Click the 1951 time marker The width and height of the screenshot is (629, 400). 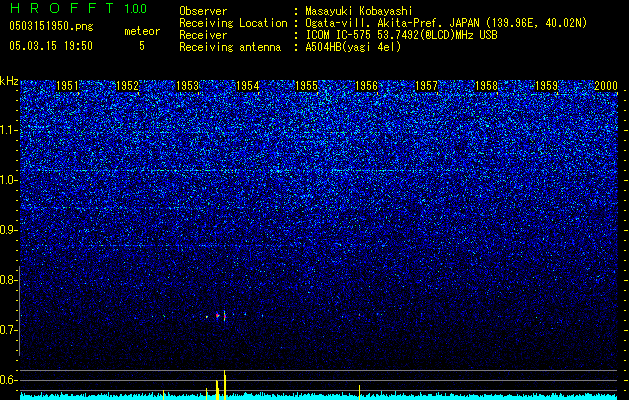(67, 86)
